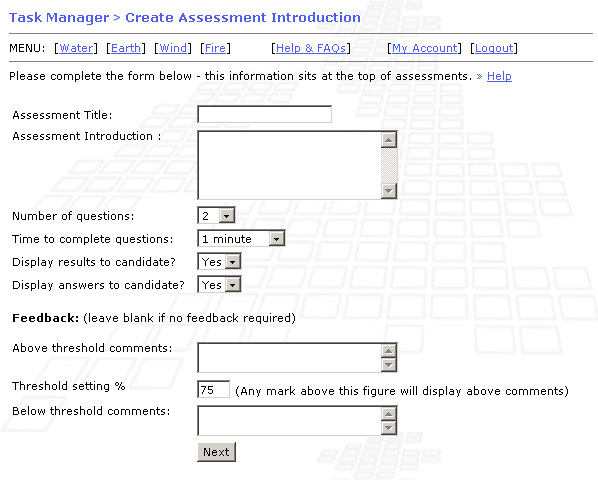Open the Fire menu link
Viewport: 598px width, 480px height.
coord(215,48)
